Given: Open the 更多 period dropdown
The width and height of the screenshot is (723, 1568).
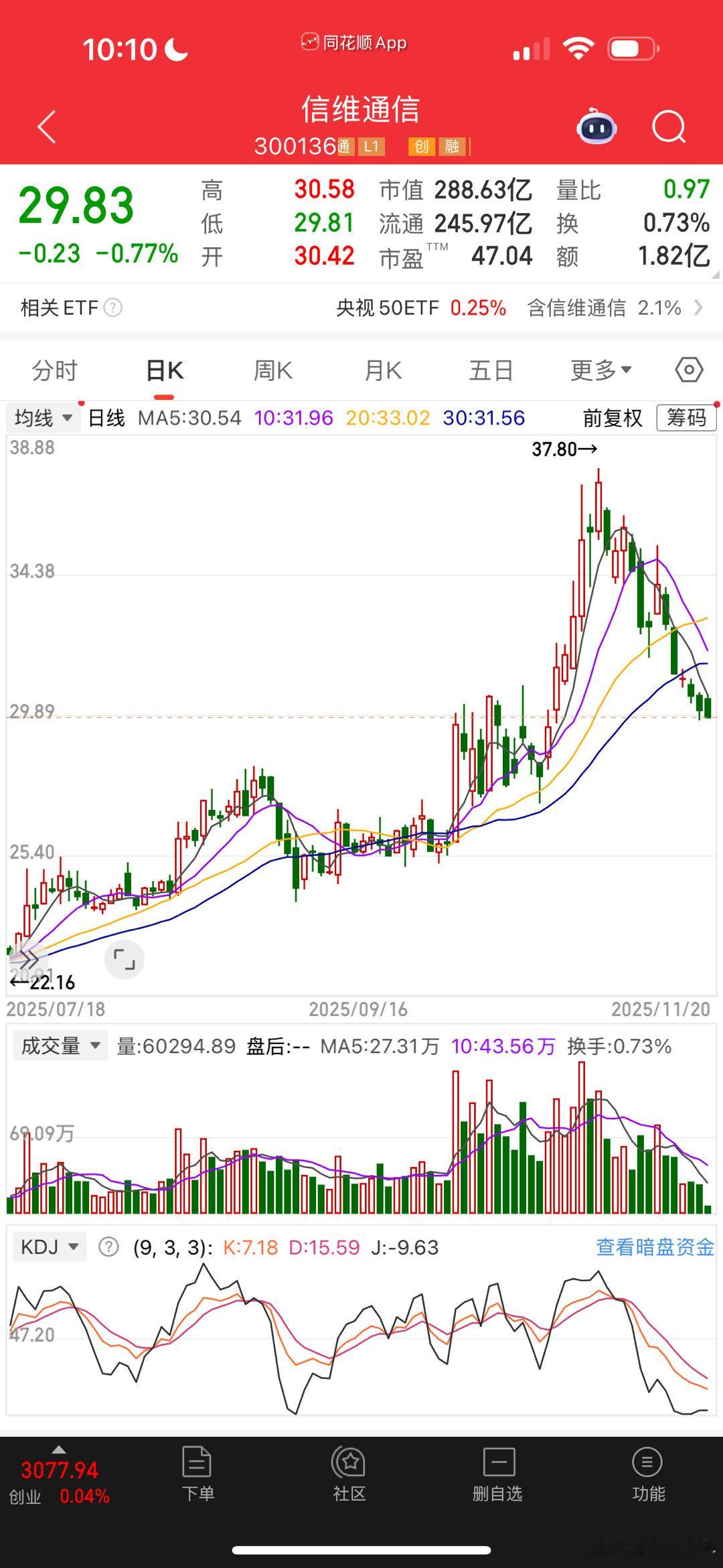Looking at the screenshot, I should pyautogui.click(x=600, y=370).
